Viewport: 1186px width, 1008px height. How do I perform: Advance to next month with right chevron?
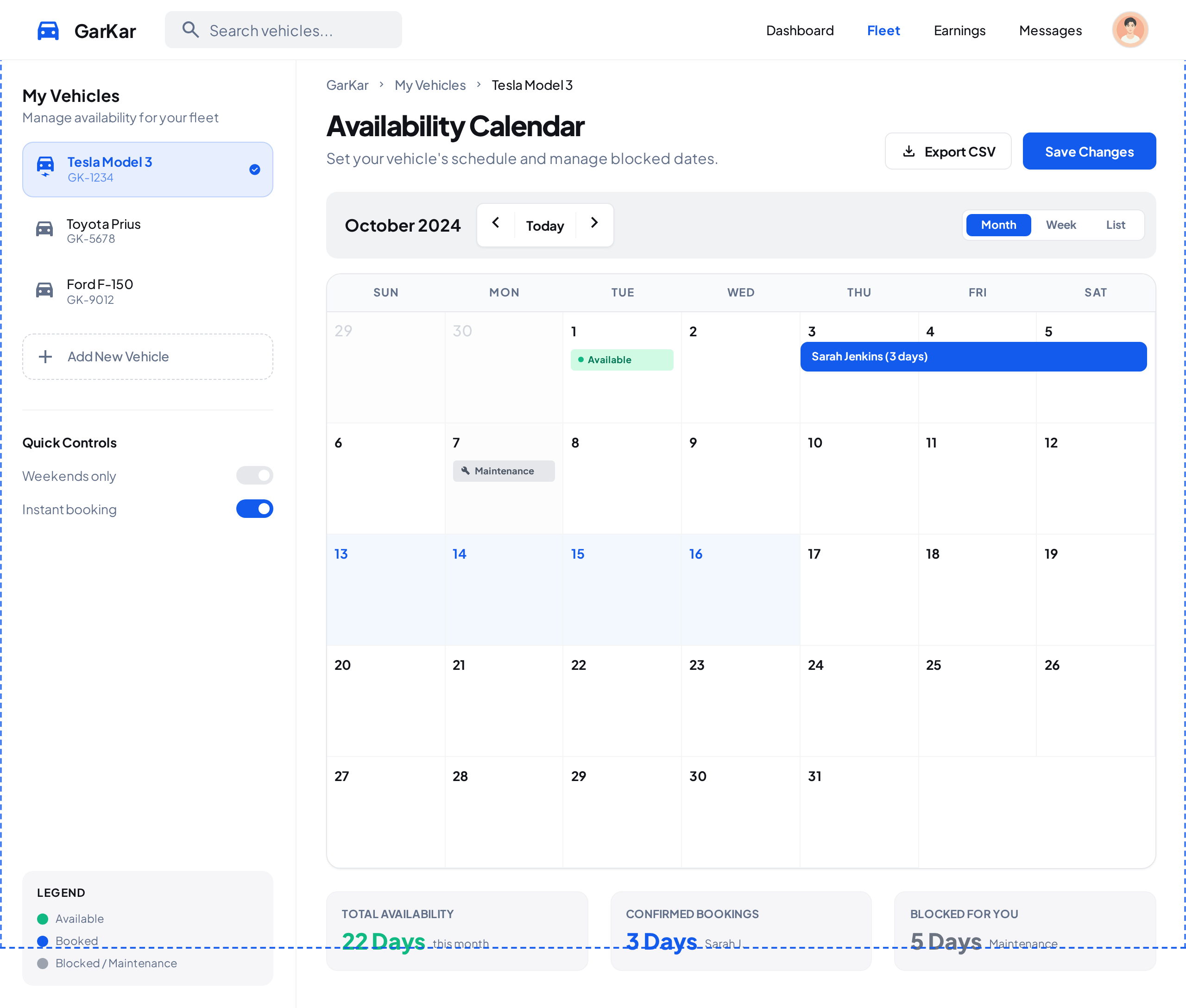(594, 223)
